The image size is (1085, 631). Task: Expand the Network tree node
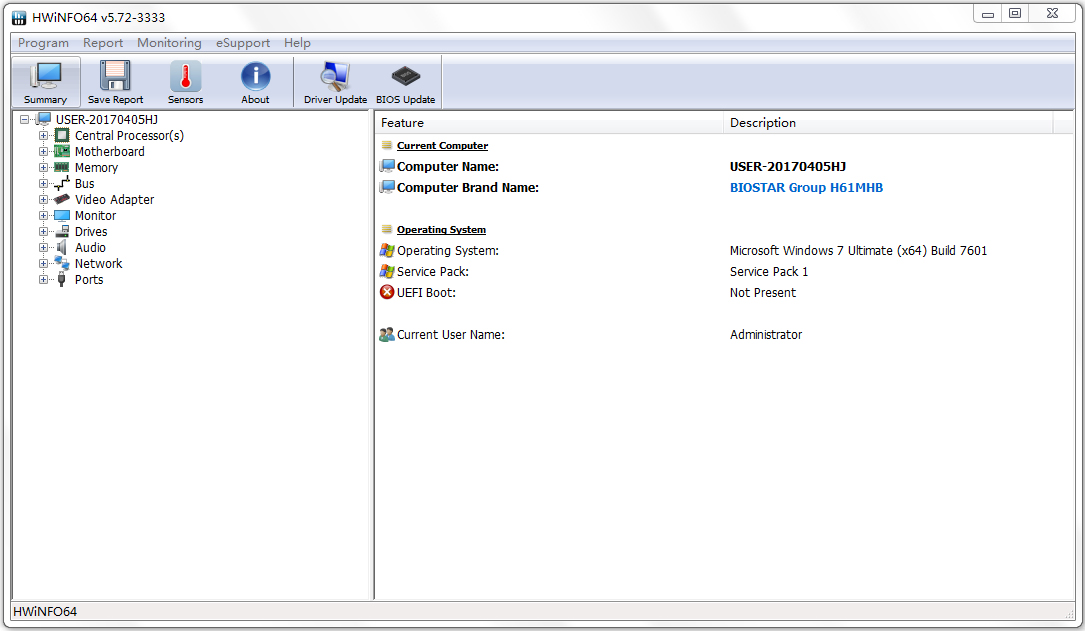click(x=43, y=264)
